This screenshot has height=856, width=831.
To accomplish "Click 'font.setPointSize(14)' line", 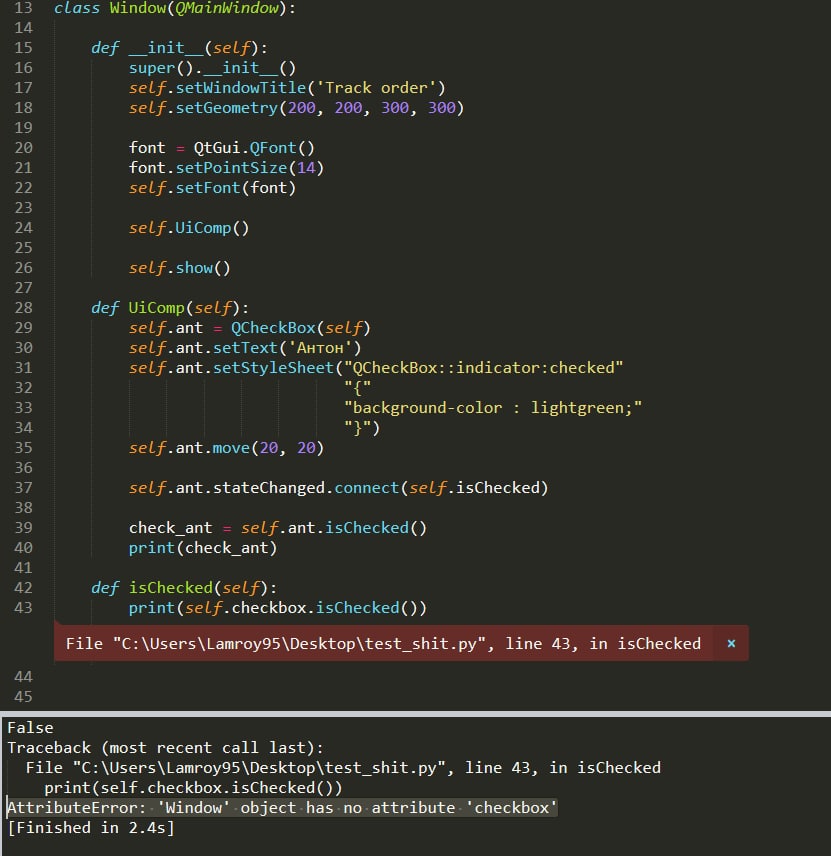I will pyautogui.click(x=227, y=168).
